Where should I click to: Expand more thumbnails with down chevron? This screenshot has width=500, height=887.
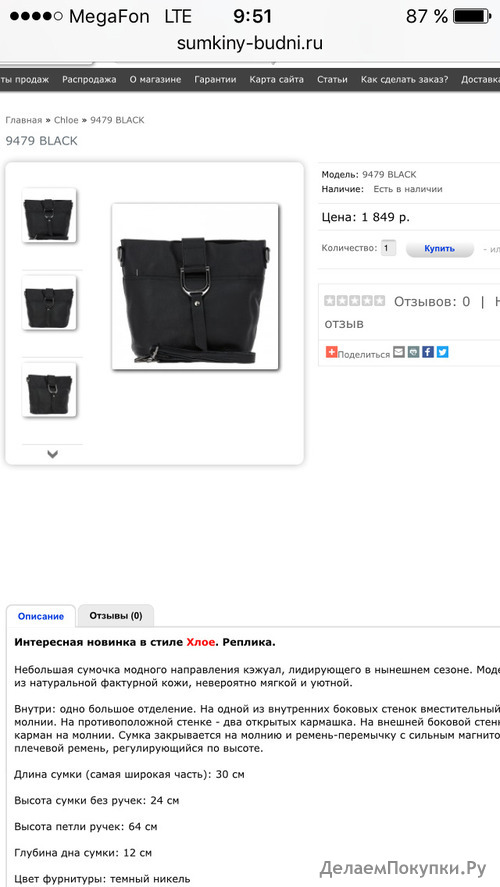(53, 454)
